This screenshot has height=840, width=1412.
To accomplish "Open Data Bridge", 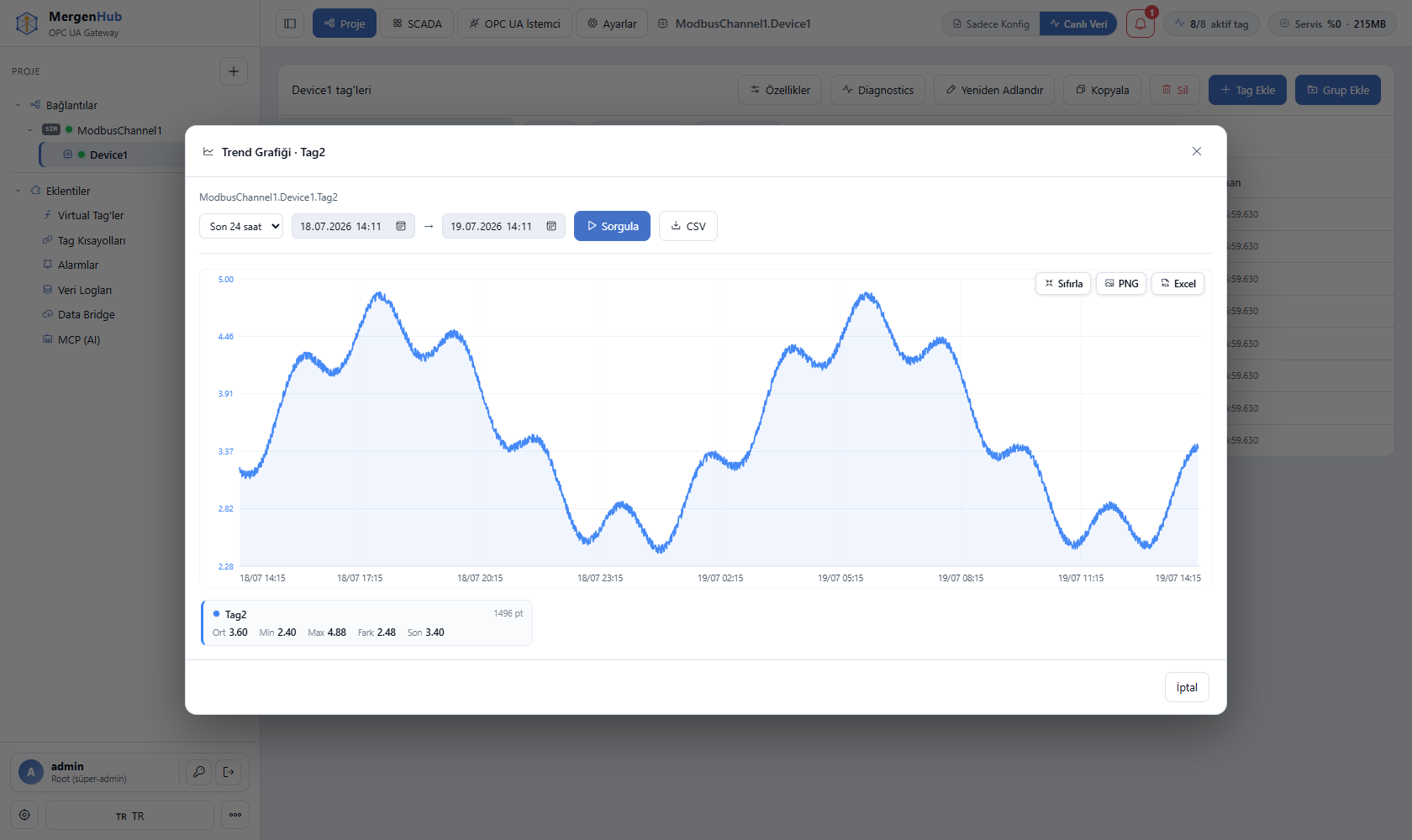I will pos(87,314).
